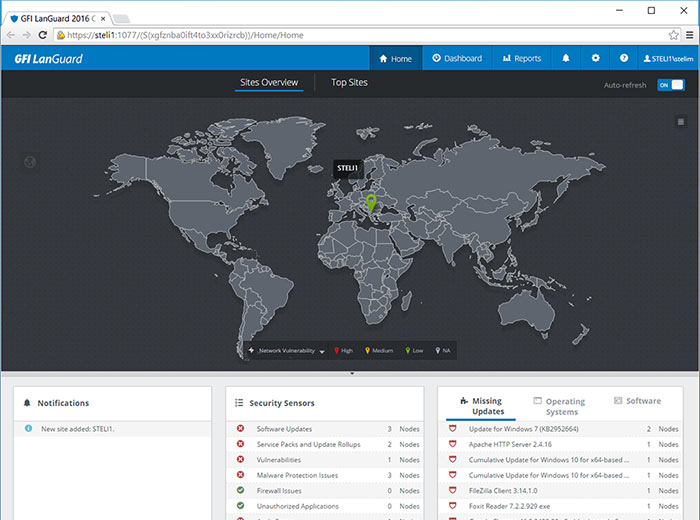Image resolution: width=700 pixels, height=520 pixels.
Task: Click red status icon for Software Updates
Action: coord(240,428)
